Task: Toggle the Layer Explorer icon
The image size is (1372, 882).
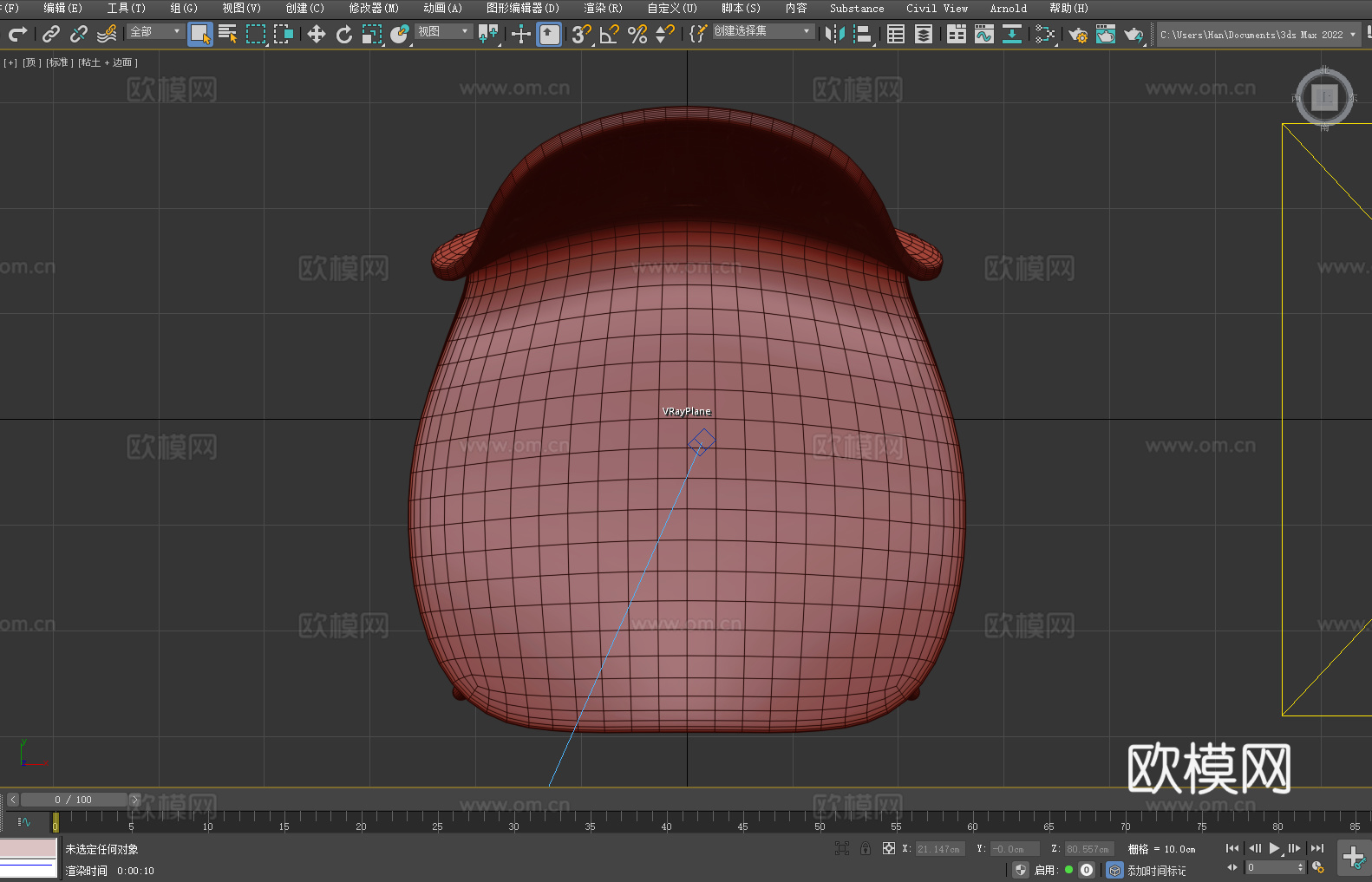Action: [x=924, y=34]
